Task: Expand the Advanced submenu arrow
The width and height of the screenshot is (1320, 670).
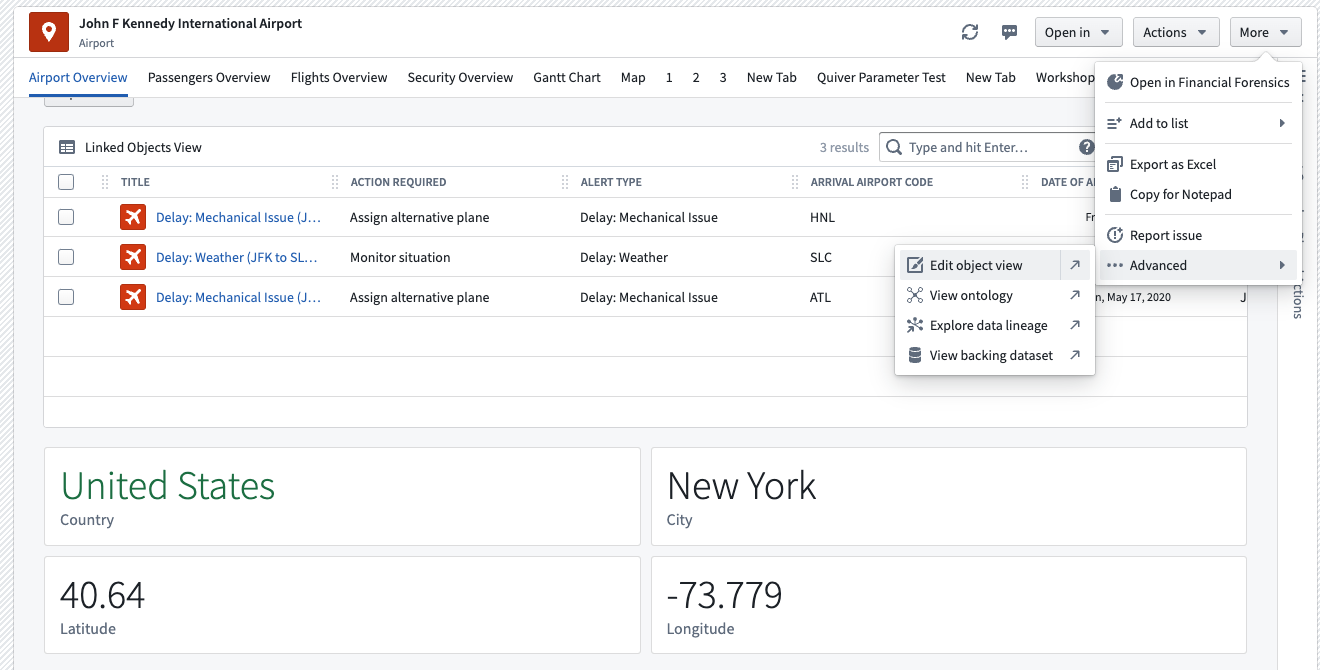Action: (1282, 265)
